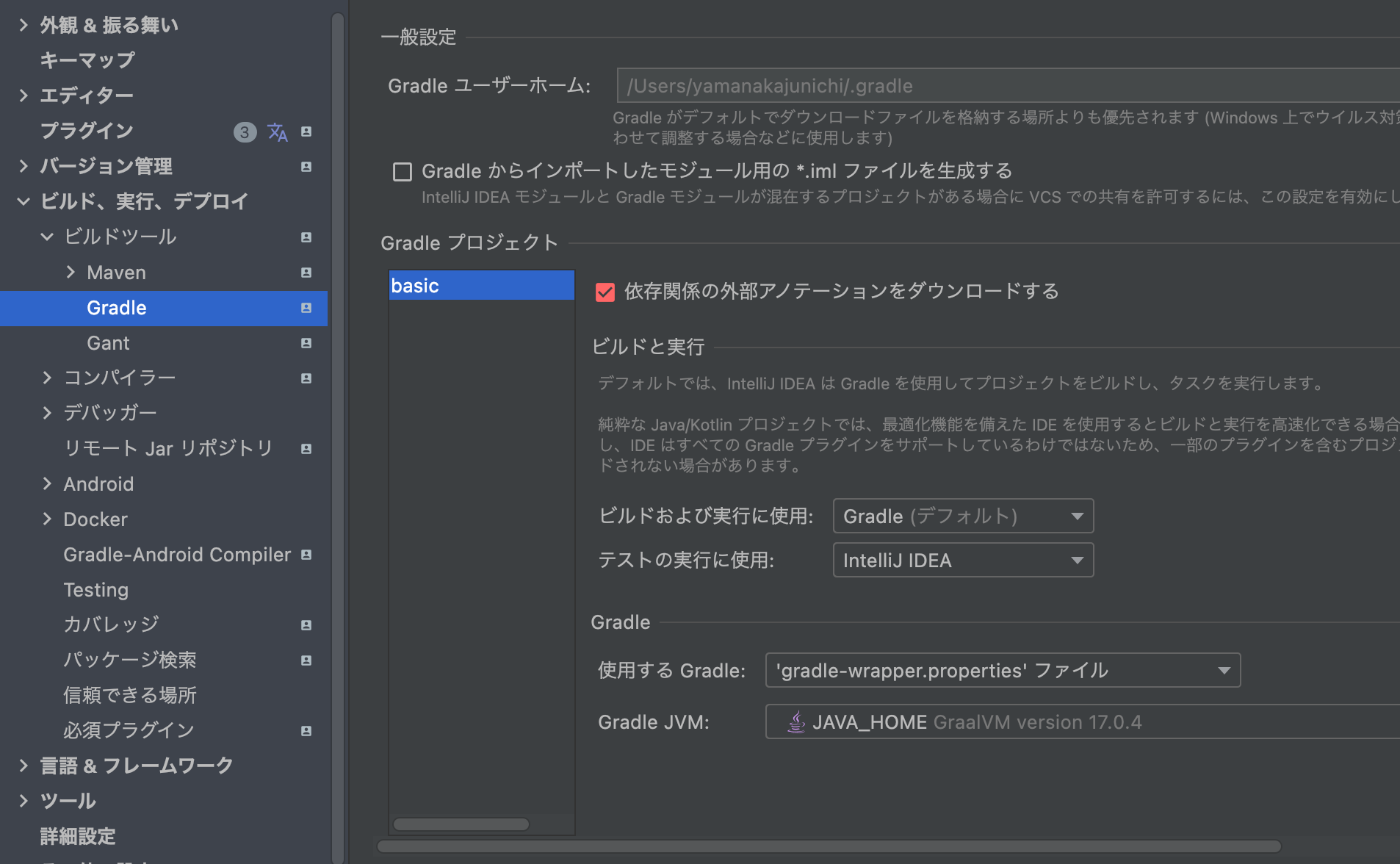Open パッケージ検索 settings page
This screenshot has width=1400, height=864.
pos(130,660)
